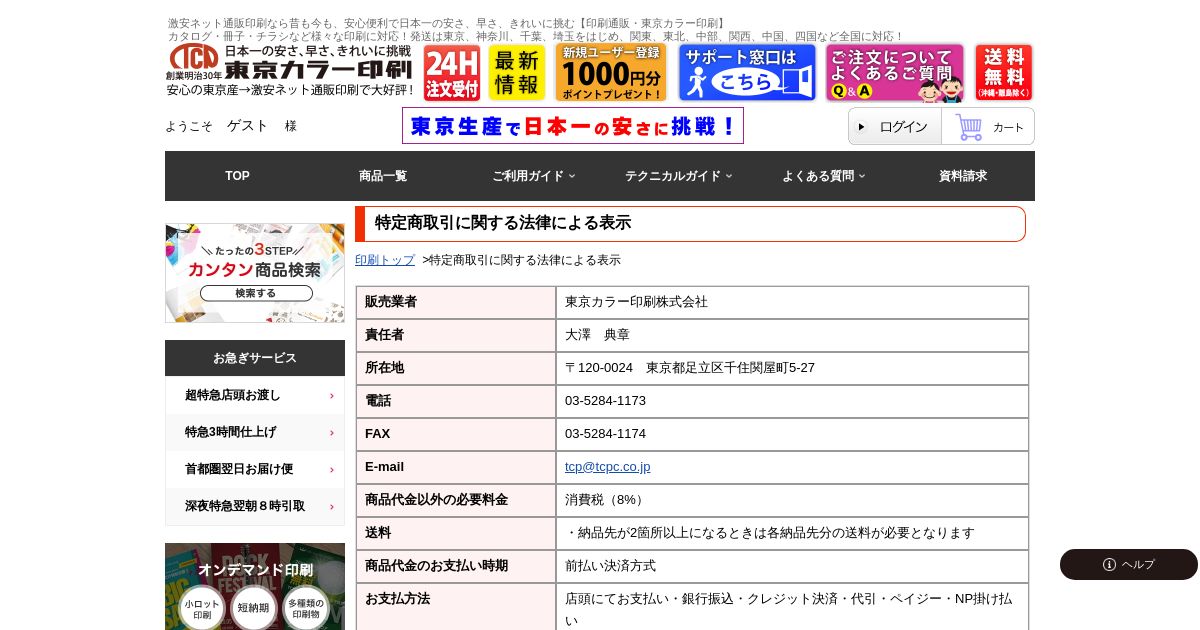Open 資料請求 menu item

pos(963,176)
